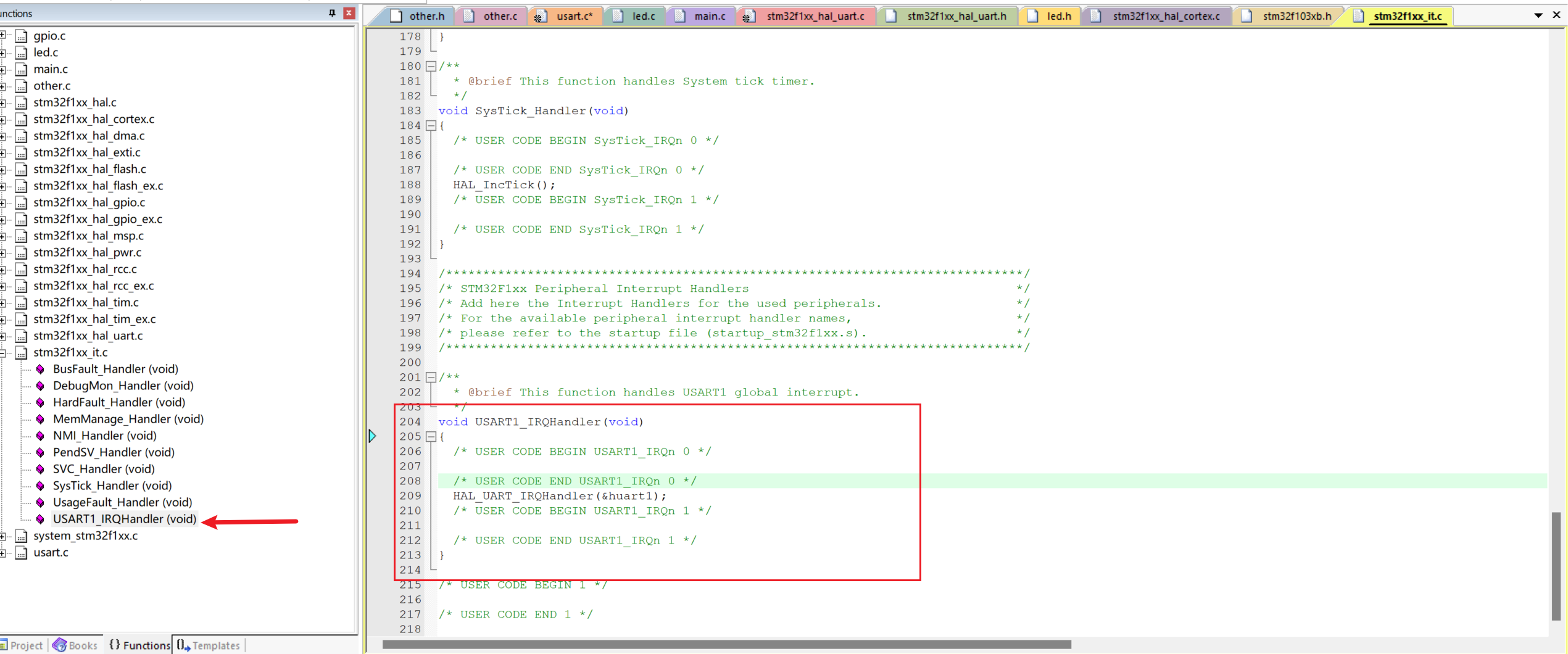
Task: Expand the other.c tree node
Action: 2,86
